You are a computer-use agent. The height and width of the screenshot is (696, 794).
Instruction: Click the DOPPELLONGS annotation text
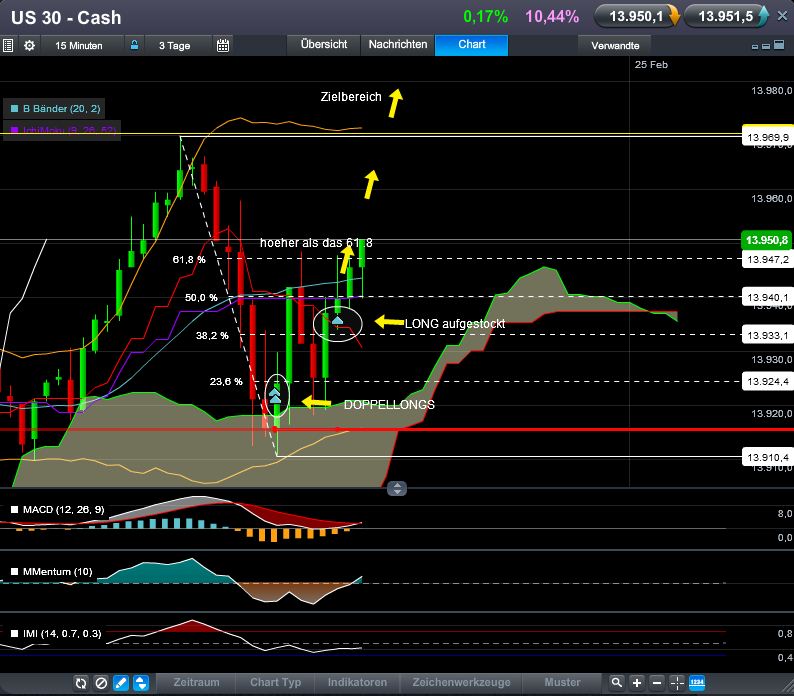click(389, 405)
